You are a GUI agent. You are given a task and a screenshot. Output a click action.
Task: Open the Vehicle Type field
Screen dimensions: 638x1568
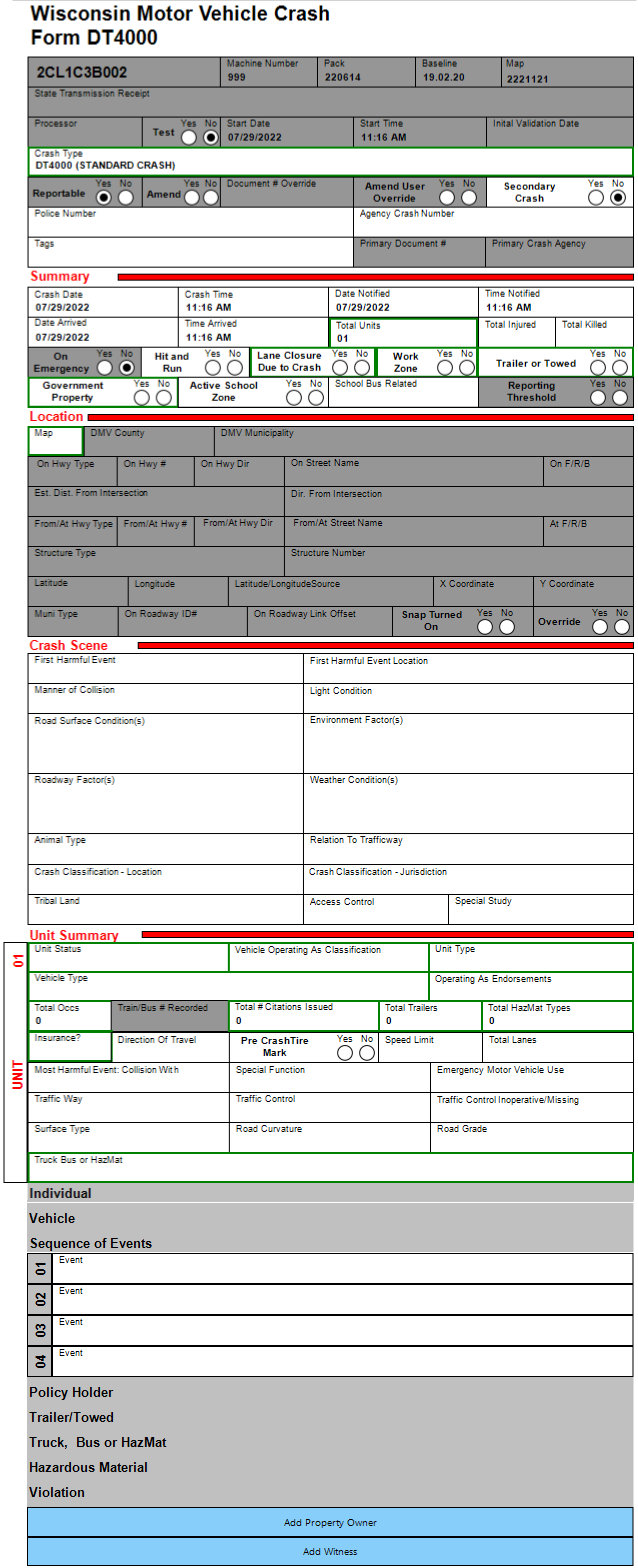point(228,986)
